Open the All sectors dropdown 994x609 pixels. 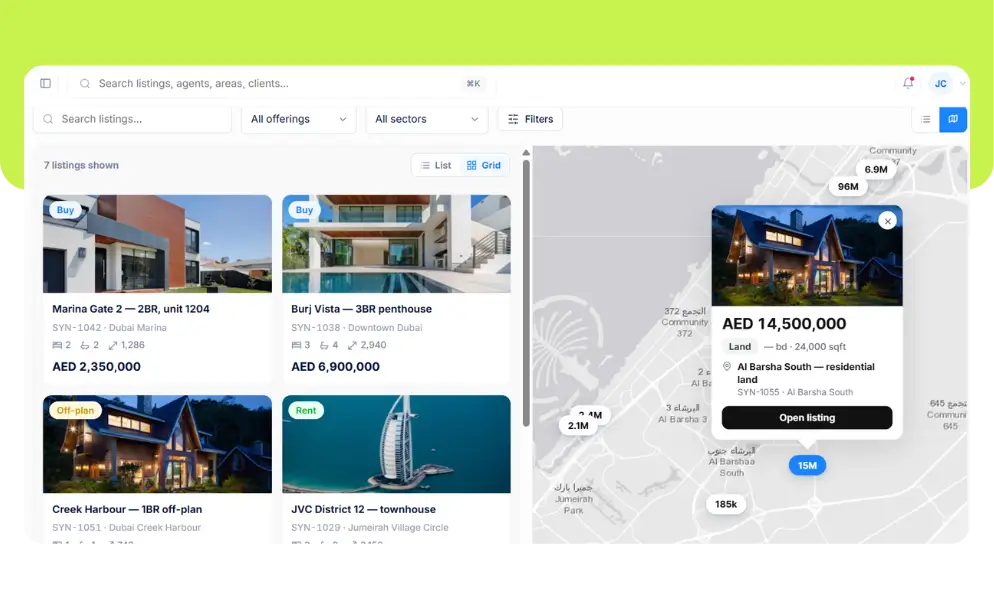[x=427, y=119]
